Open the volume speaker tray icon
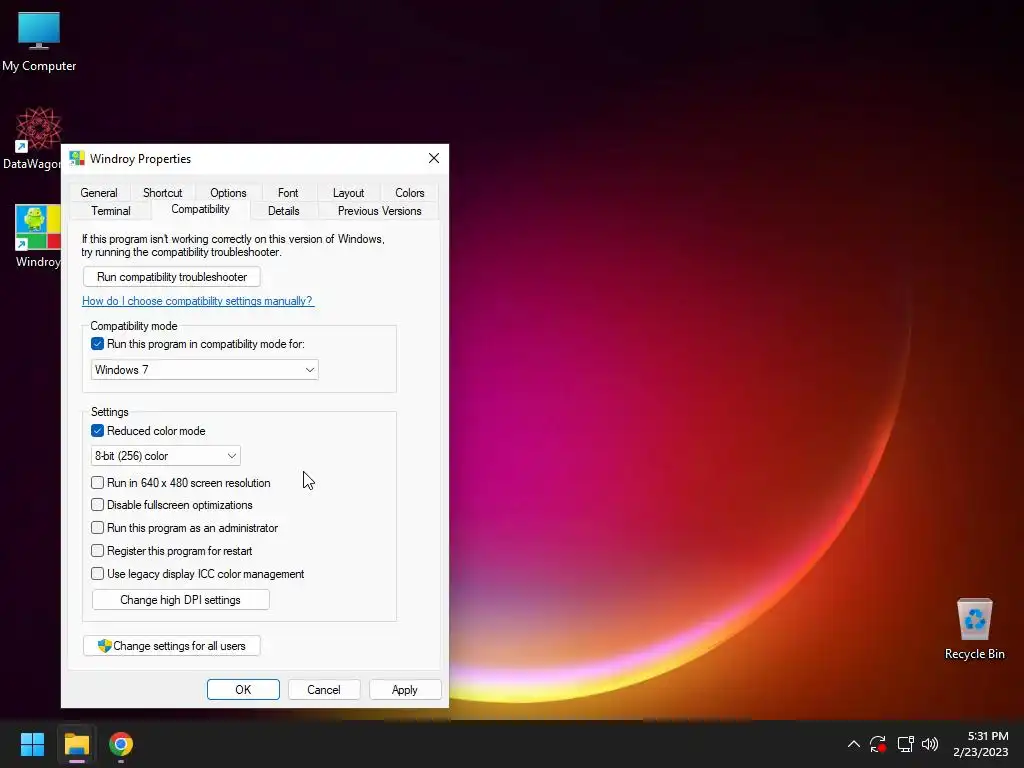 point(930,744)
